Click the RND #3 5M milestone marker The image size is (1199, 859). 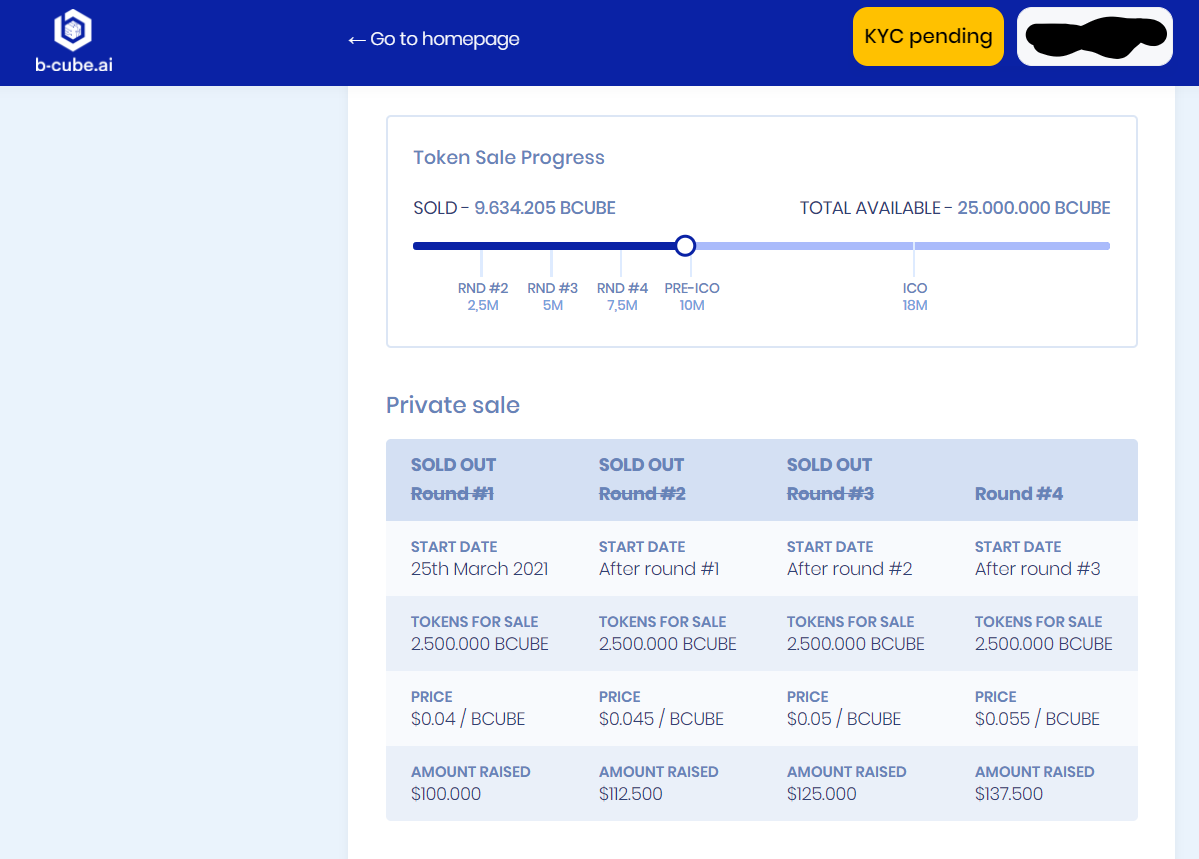(552, 296)
